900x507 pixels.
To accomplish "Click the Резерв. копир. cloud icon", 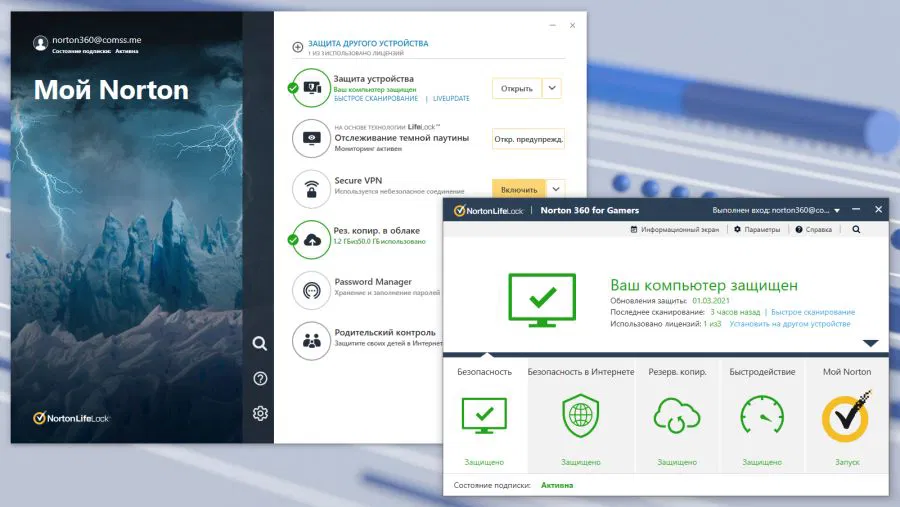I will tap(677, 415).
